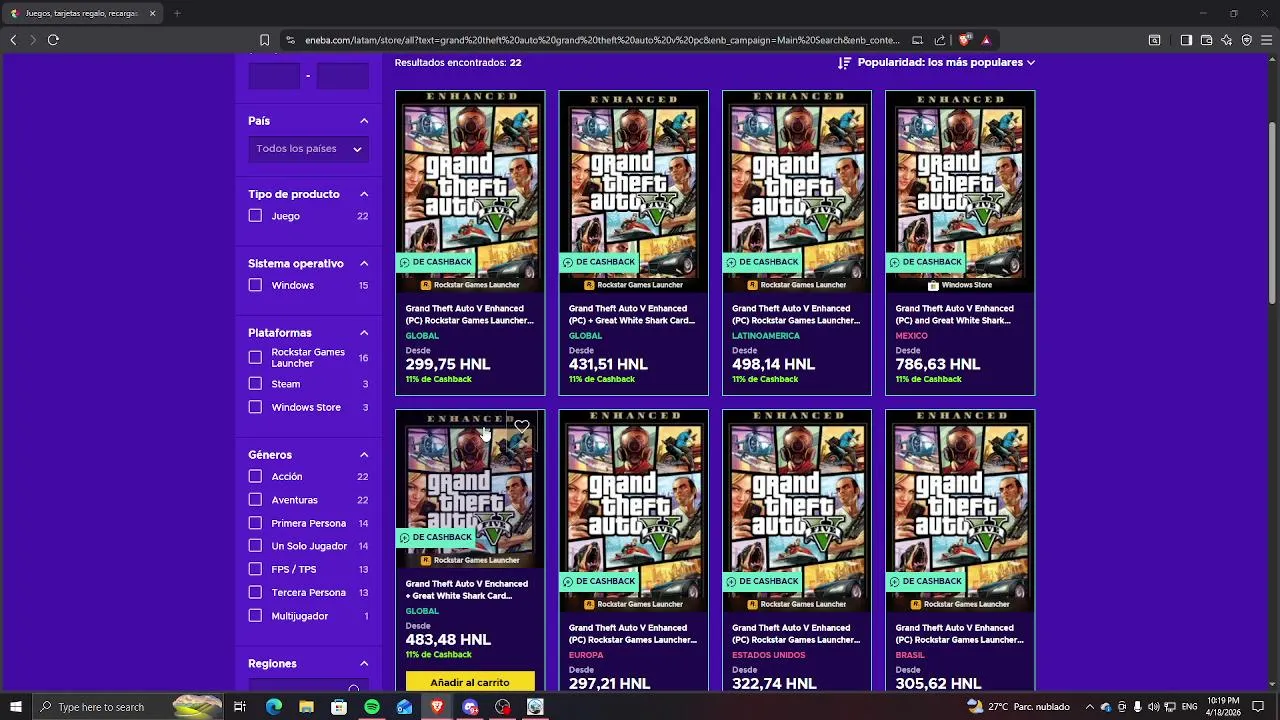Collapse the Sistema operativo section
The width and height of the screenshot is (1280, 720).
[364, 264]
